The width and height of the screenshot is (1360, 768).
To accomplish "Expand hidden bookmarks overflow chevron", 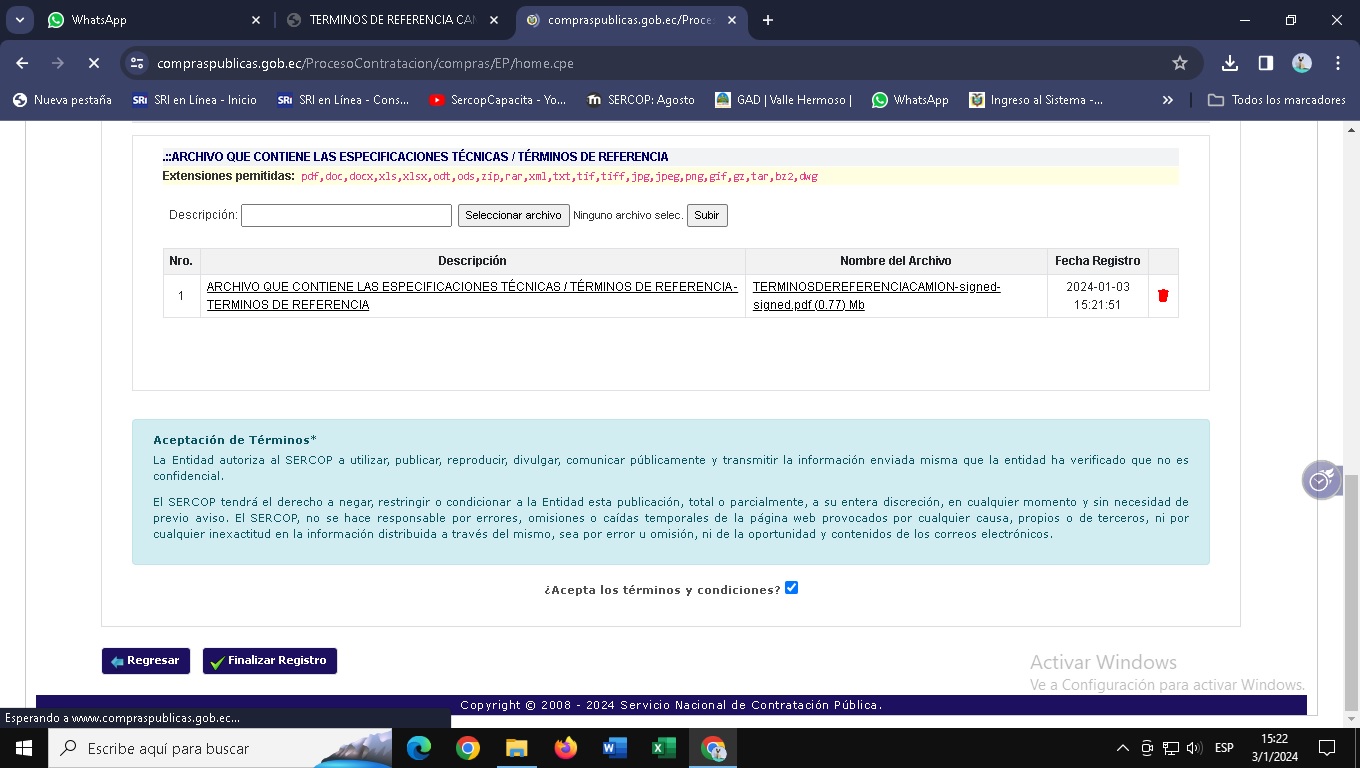I will (1167, 100).
